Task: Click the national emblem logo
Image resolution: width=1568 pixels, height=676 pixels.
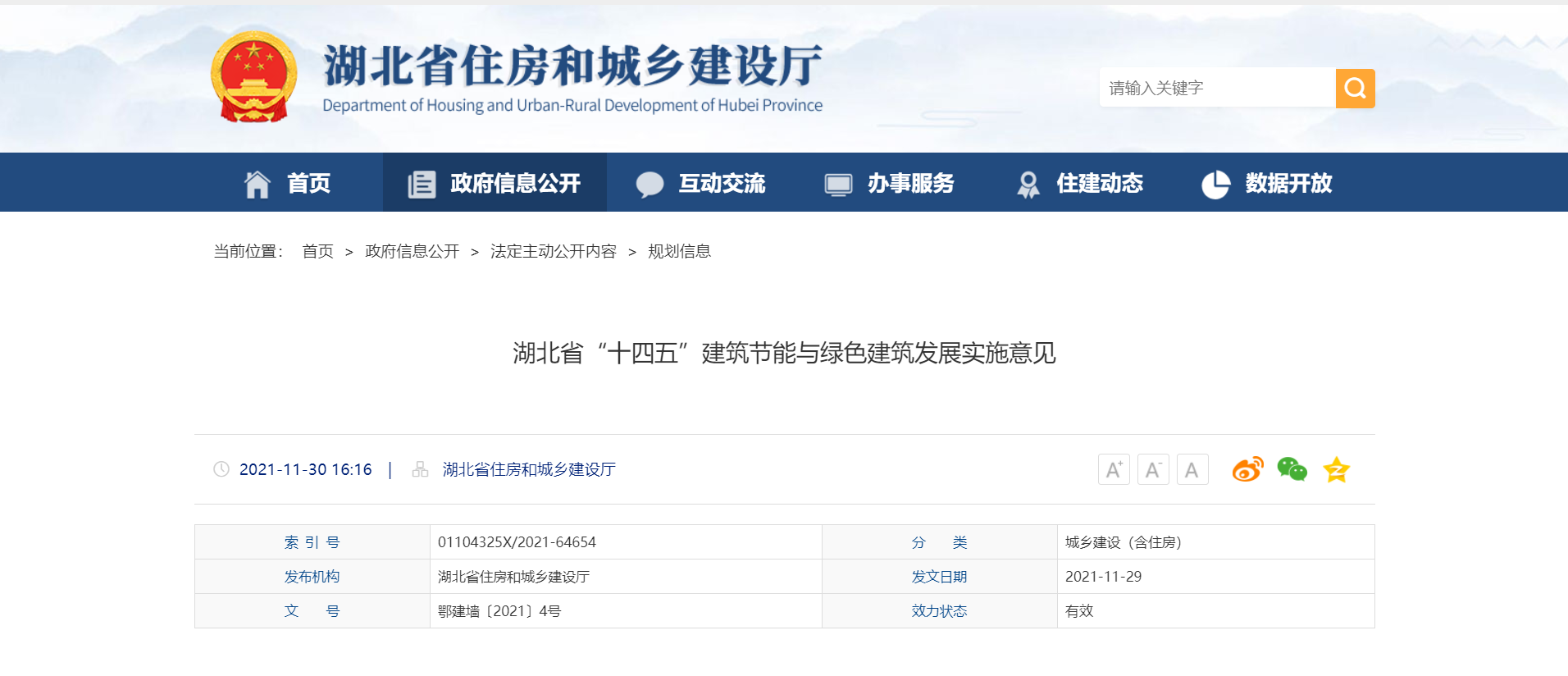Action: pos(253,77)
